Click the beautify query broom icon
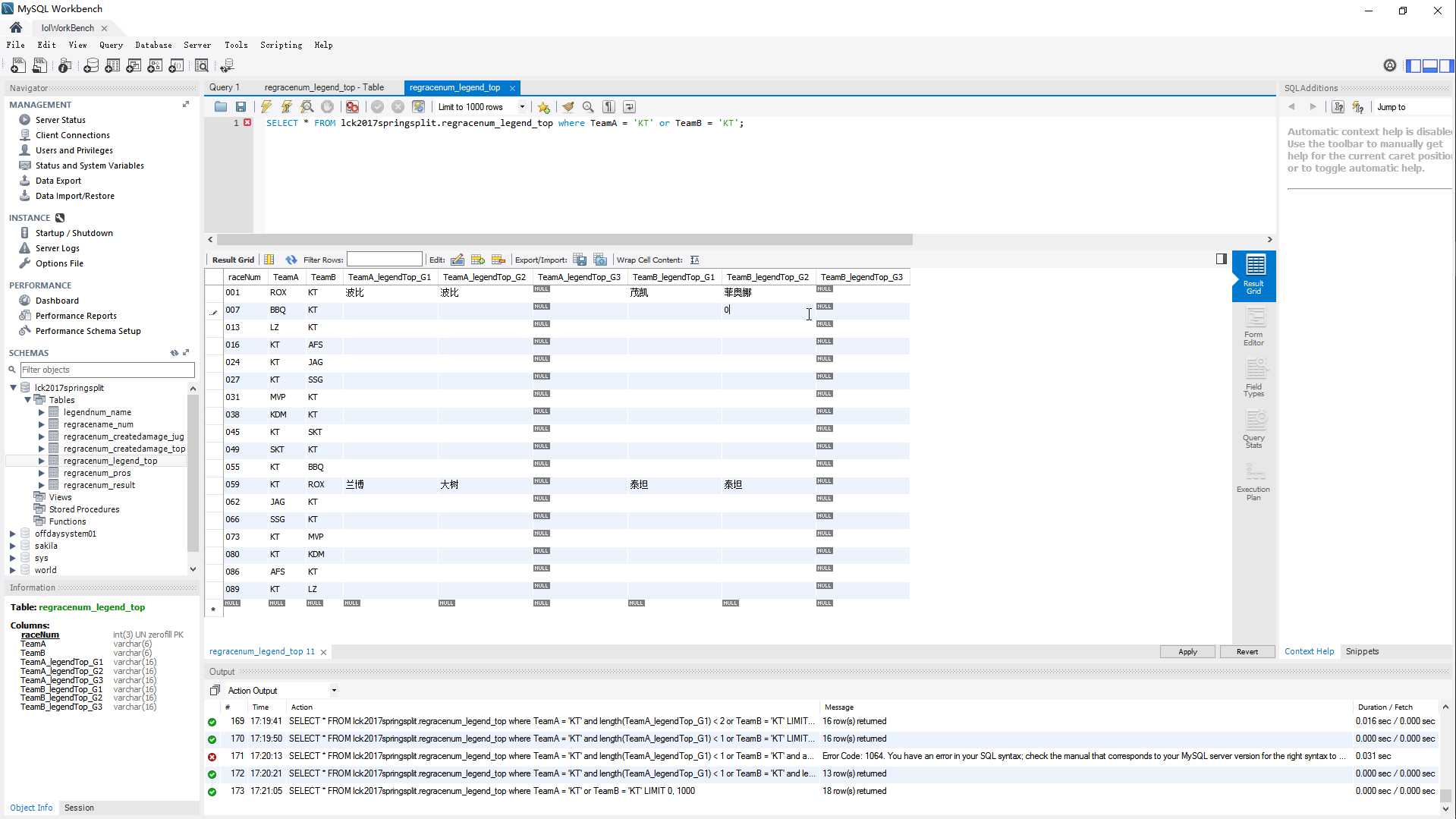The width and height of the screenshot is (1456, 819). (x=568, y=107)
